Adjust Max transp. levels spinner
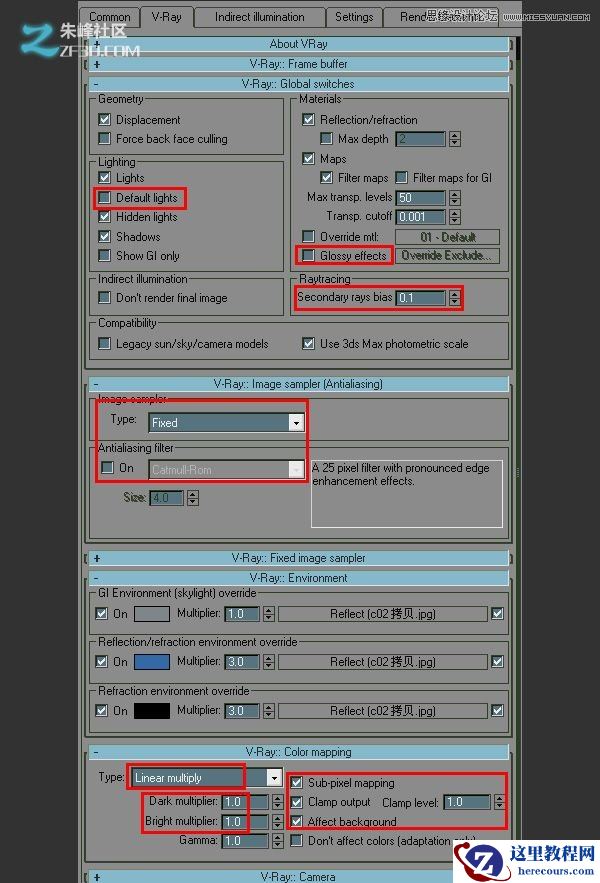 [x=455, y=198]
